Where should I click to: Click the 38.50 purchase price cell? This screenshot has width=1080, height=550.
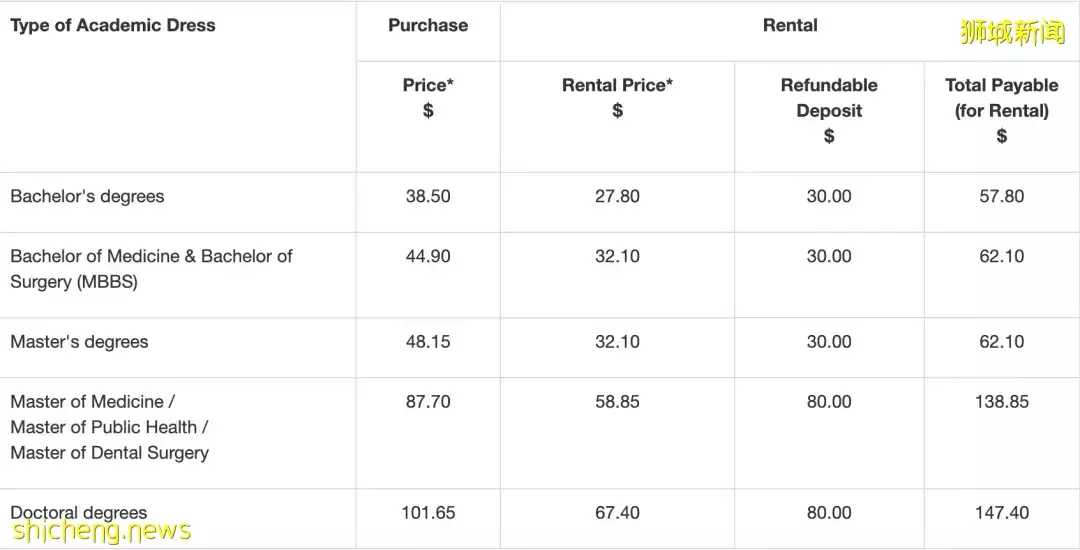pyautogui.click(x=428, y=197)
